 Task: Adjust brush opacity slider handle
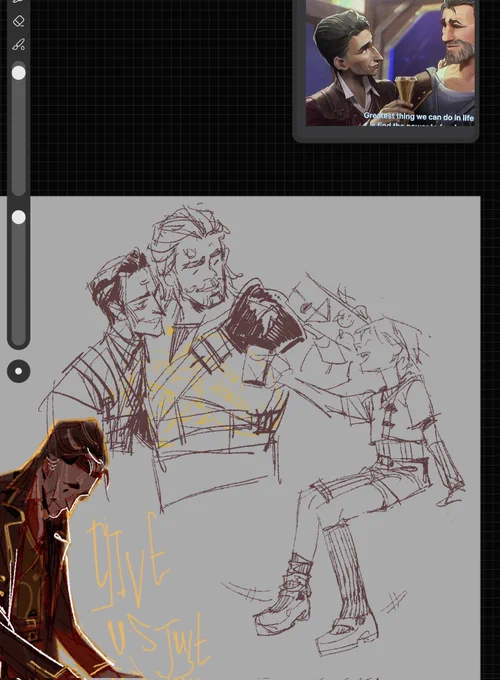18,217
